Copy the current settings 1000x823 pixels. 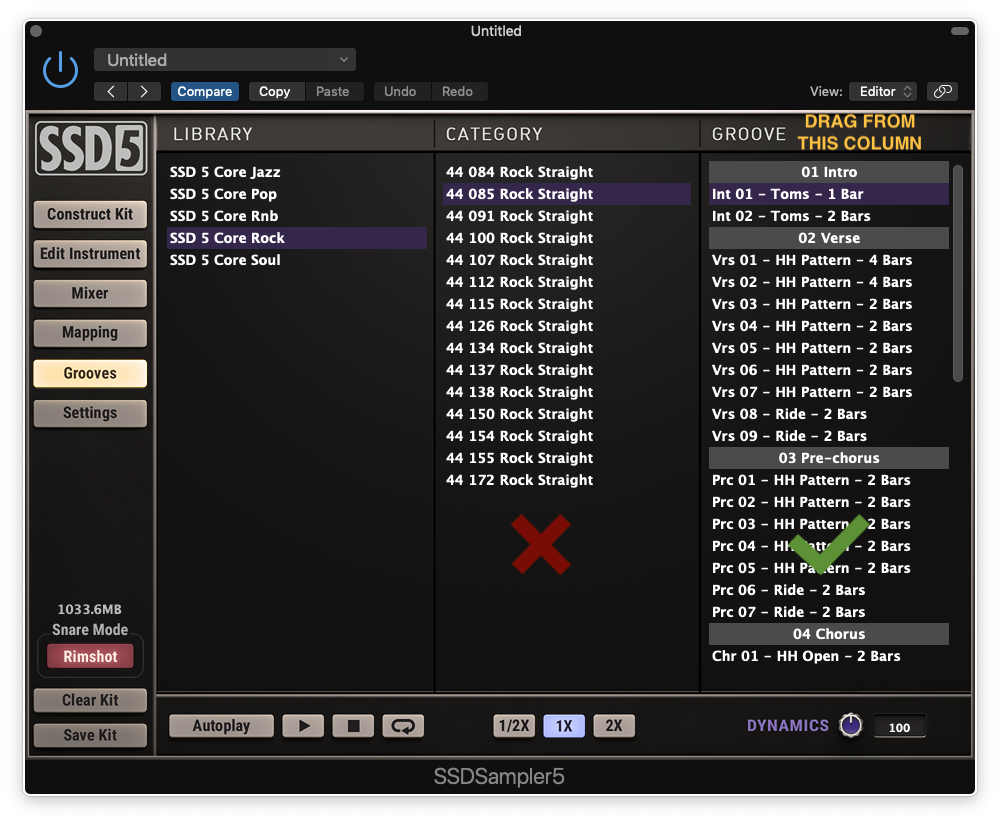click(275, 92)
